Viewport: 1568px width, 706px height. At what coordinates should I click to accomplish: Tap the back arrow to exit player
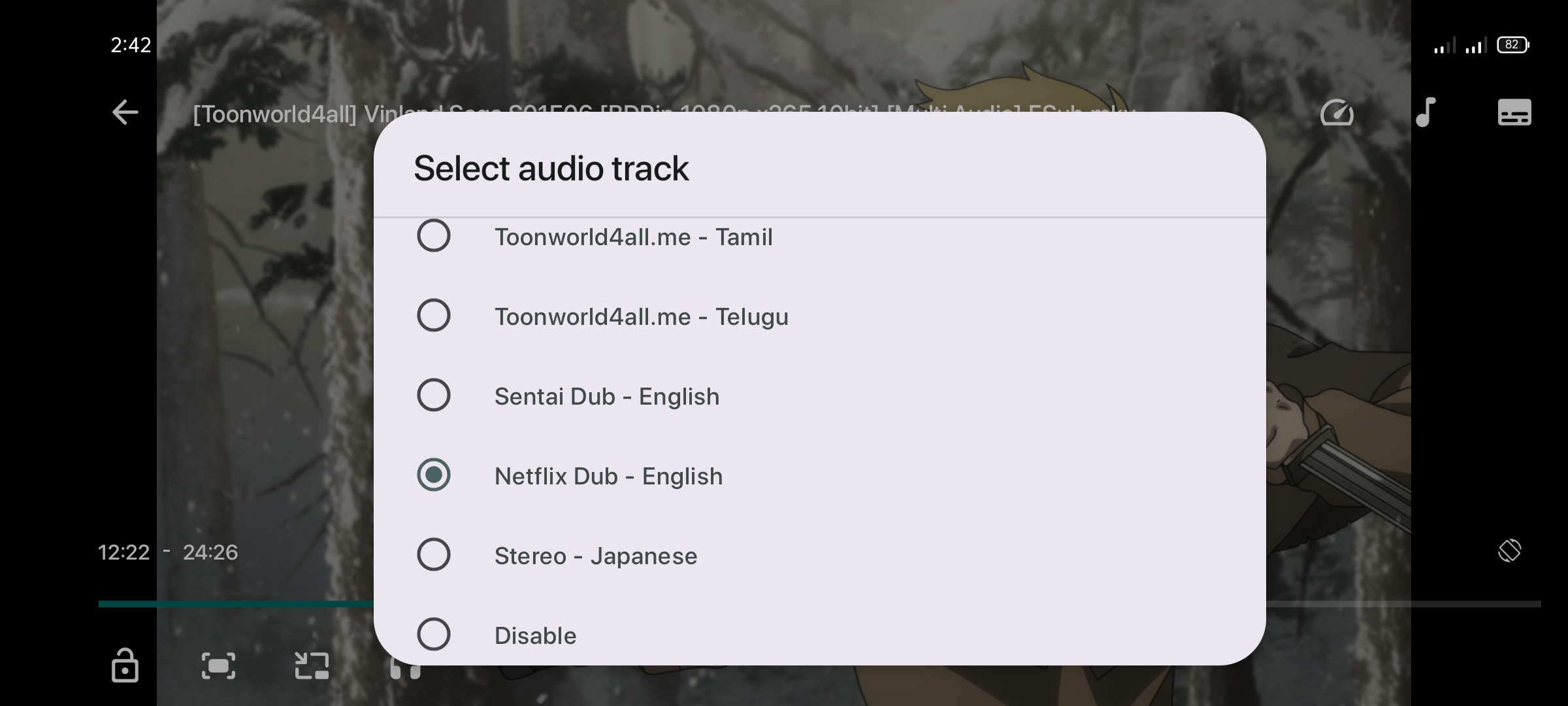pyautogui.click(x=125, y=112)
